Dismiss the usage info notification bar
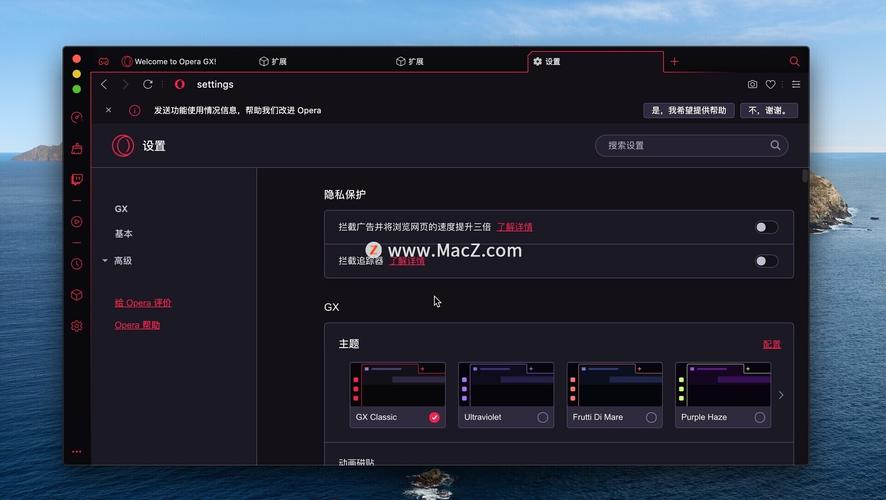This screenshot has width=886, height=500. pos(108,110)
